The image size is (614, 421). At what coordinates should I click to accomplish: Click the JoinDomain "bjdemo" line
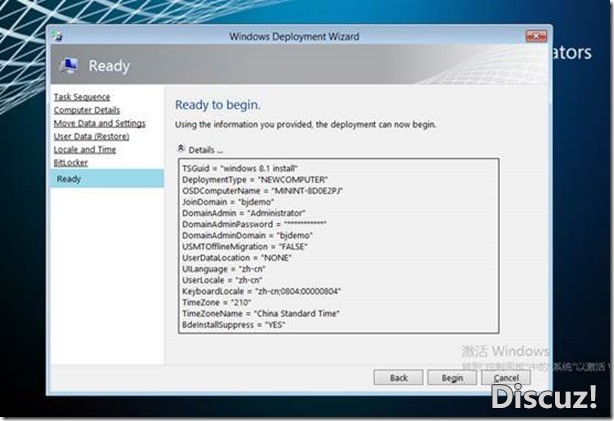[228, 202]
